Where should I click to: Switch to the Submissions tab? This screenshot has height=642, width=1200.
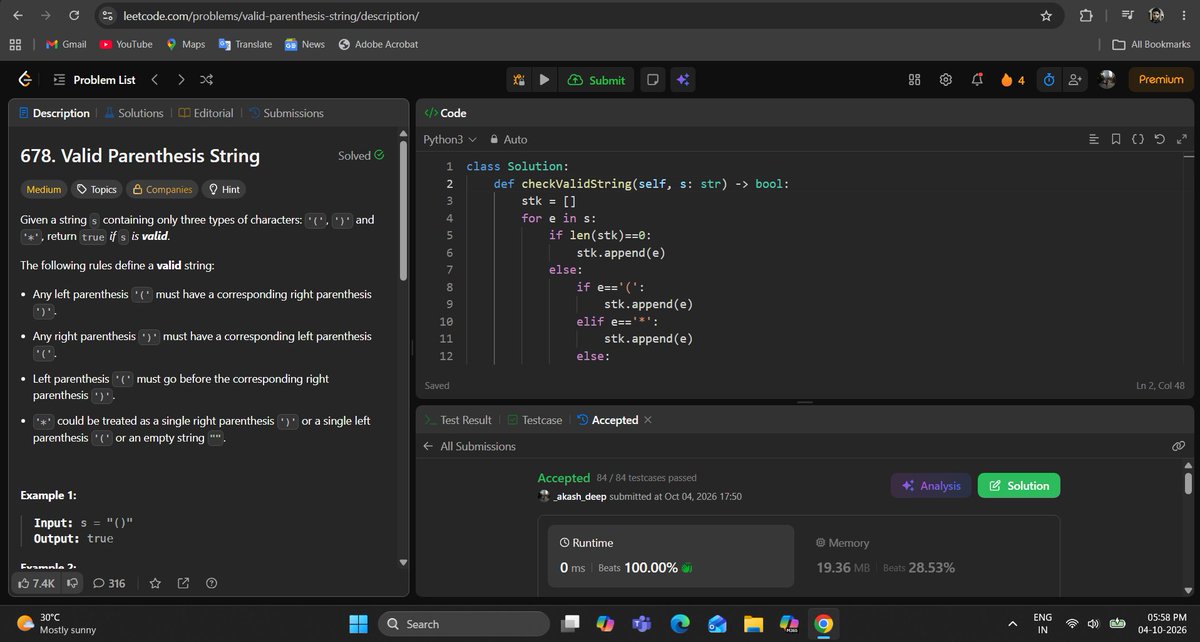[x=286, y=113]
